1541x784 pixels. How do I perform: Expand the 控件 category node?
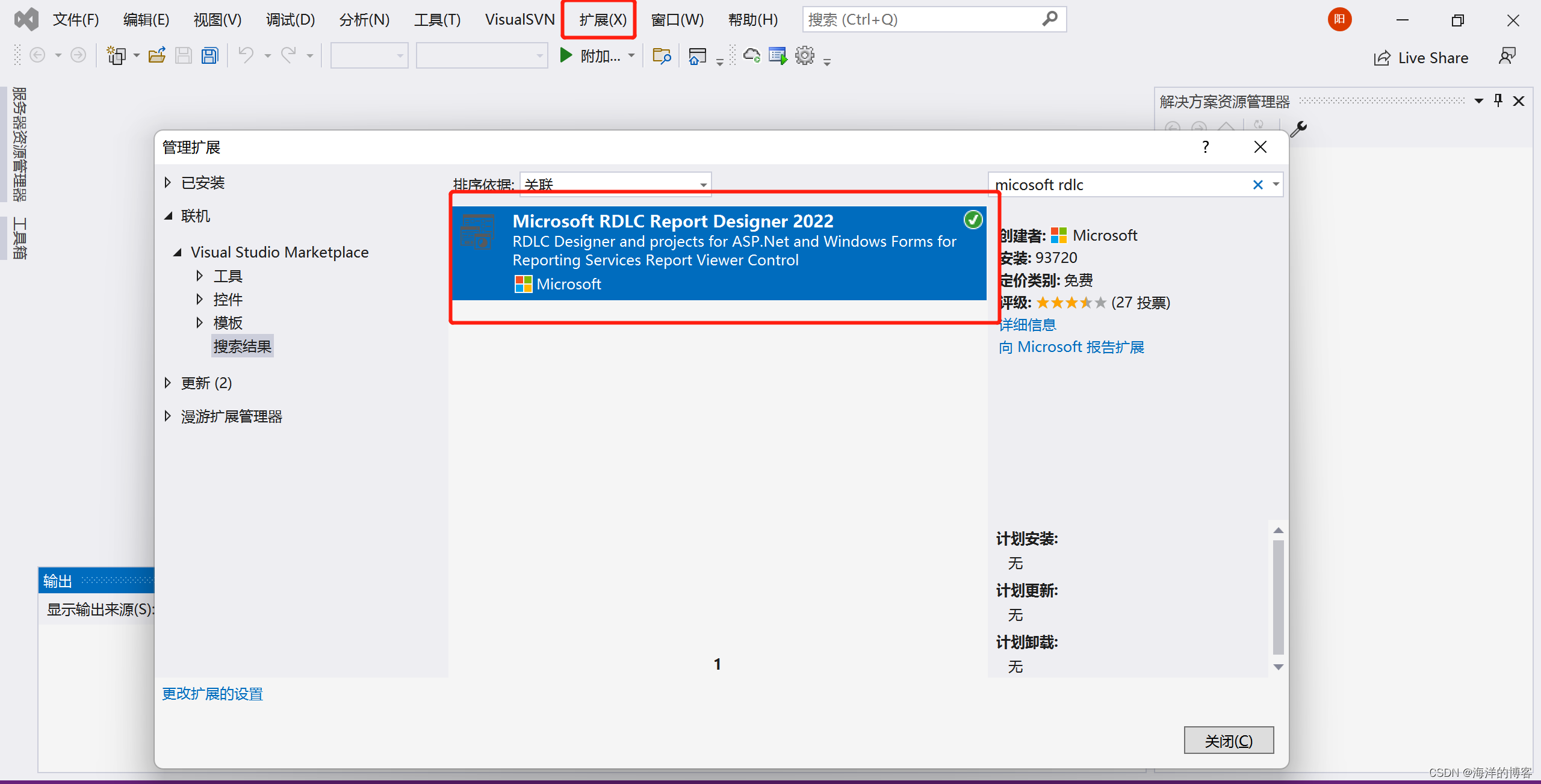[x=199, y=299]
